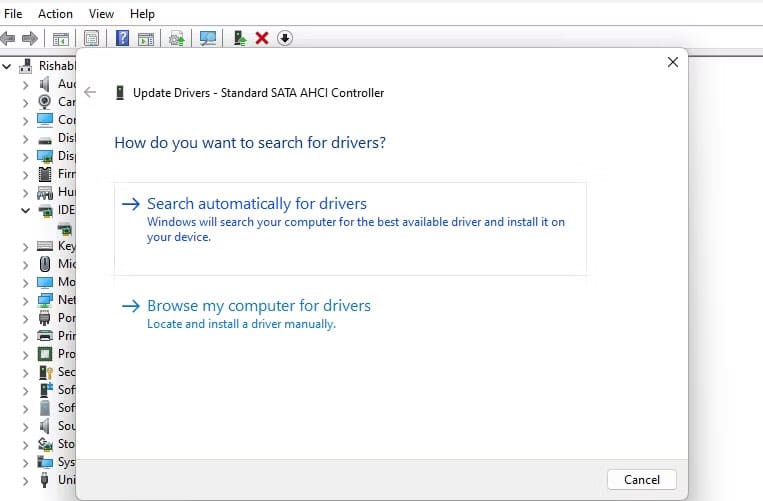
Task: Click the dialog's back arrow
Action: [x=90, y=92]
